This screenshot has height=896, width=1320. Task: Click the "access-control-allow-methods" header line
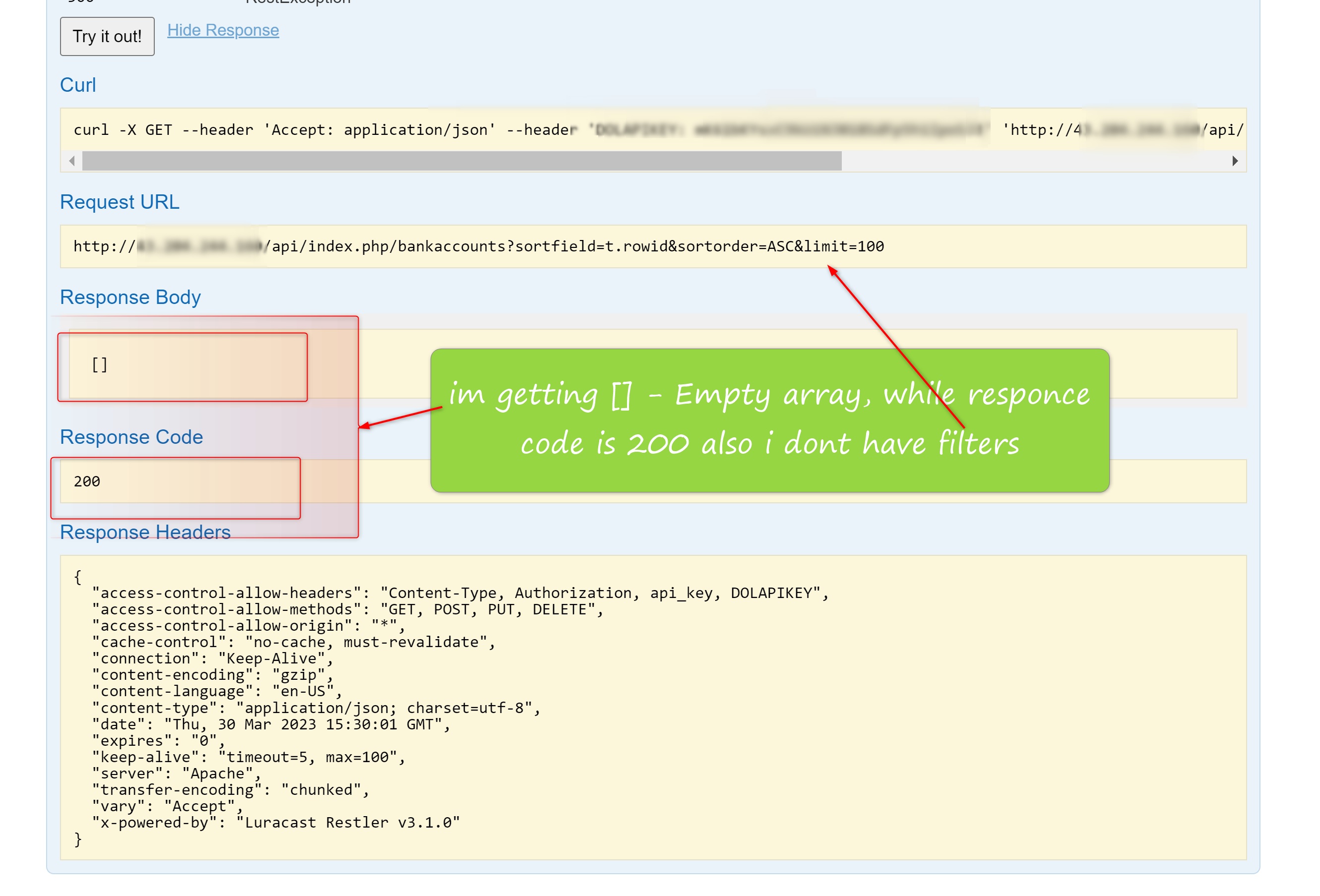click(348, 610)
